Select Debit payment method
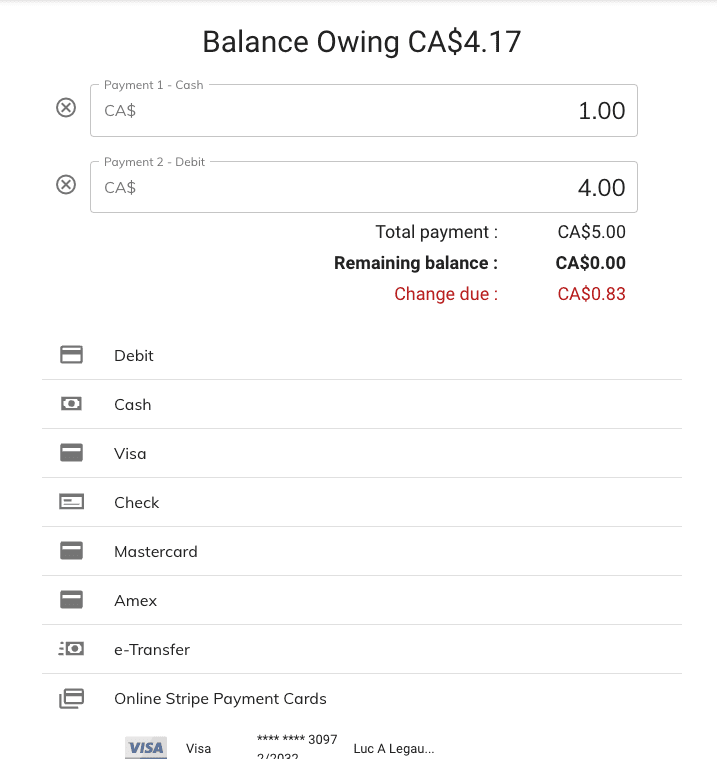 pyautogui.click(x=134, y=355)
